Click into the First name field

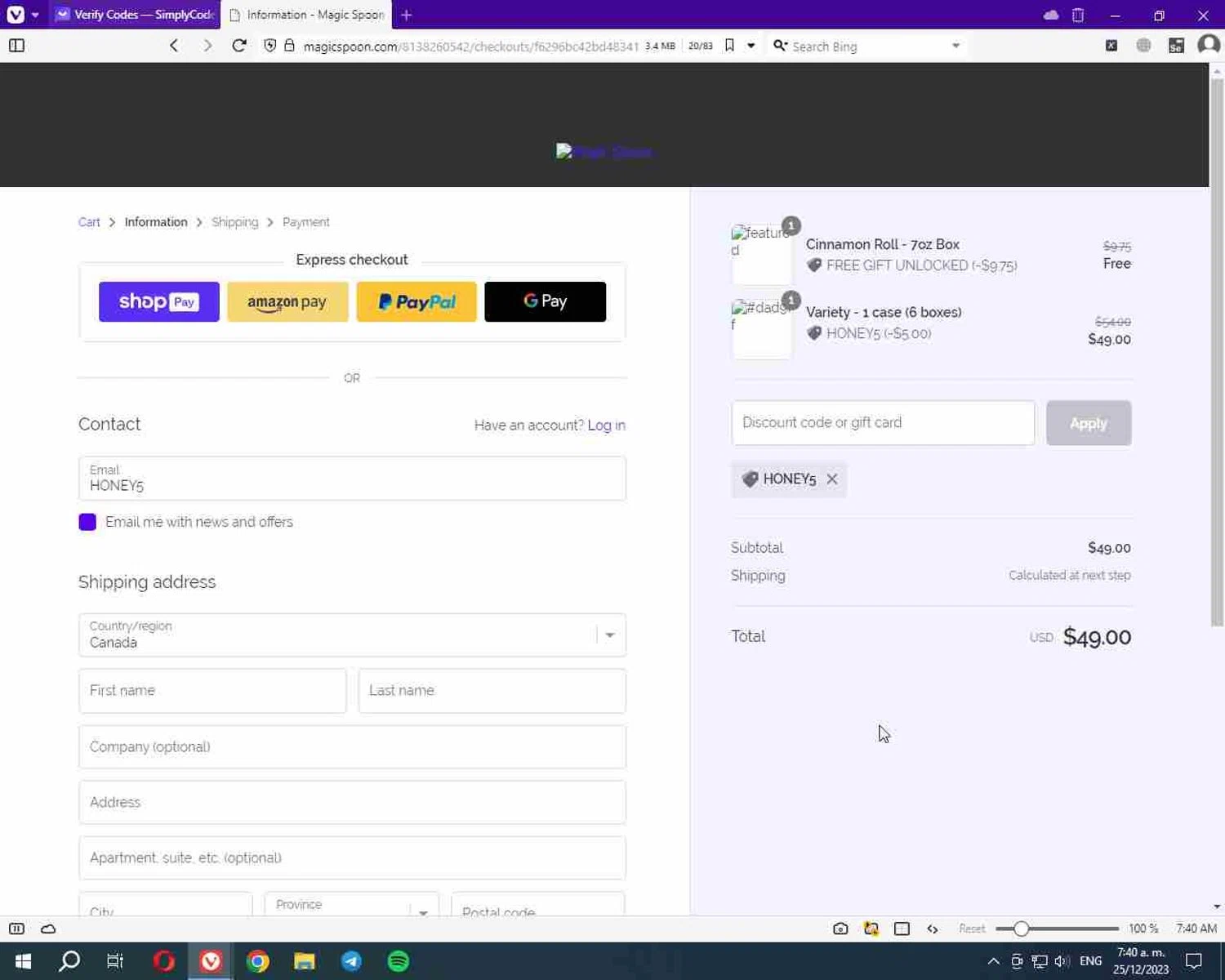click(x=212, y=691)
